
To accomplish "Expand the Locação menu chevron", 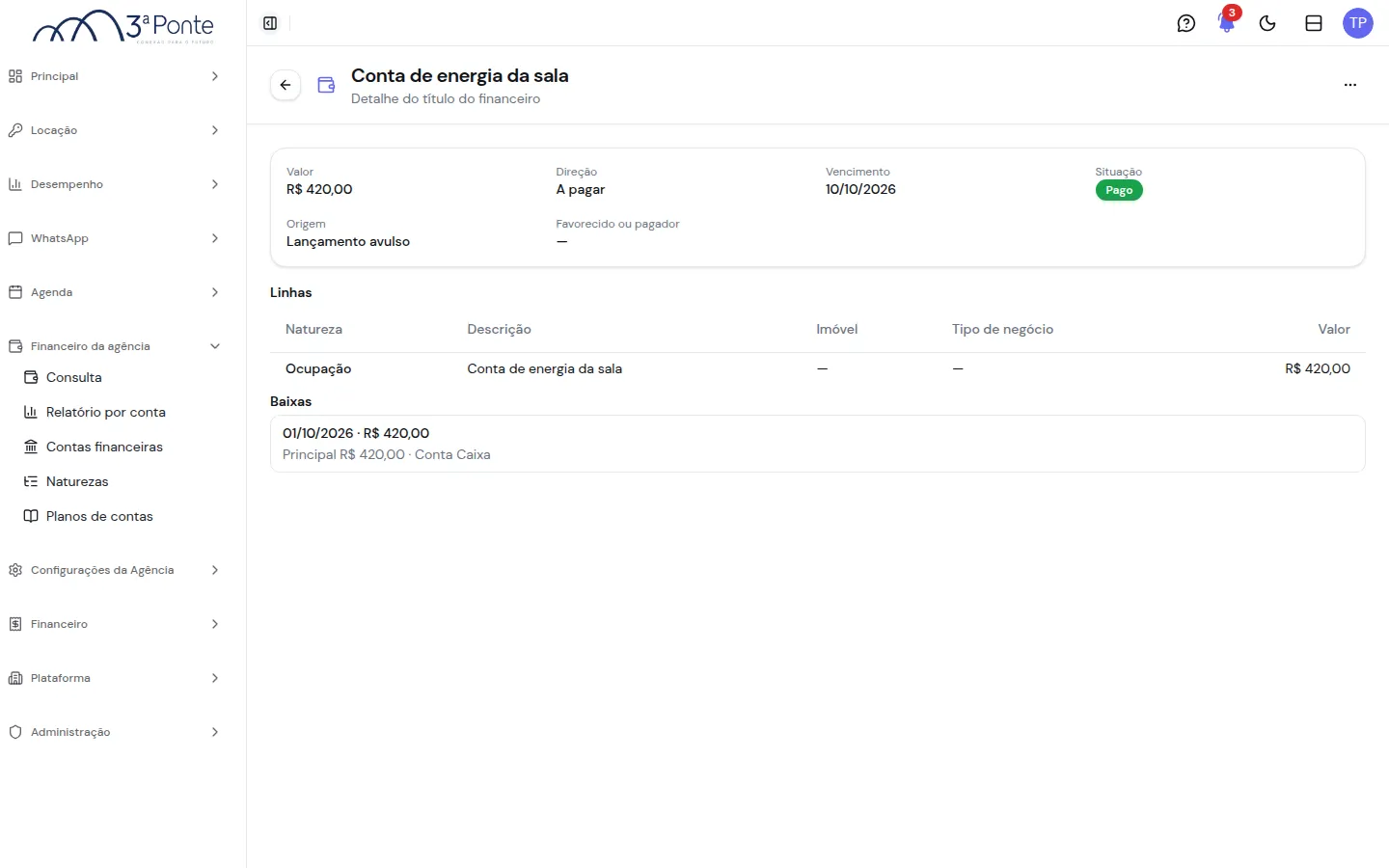I will coord(215,130).
